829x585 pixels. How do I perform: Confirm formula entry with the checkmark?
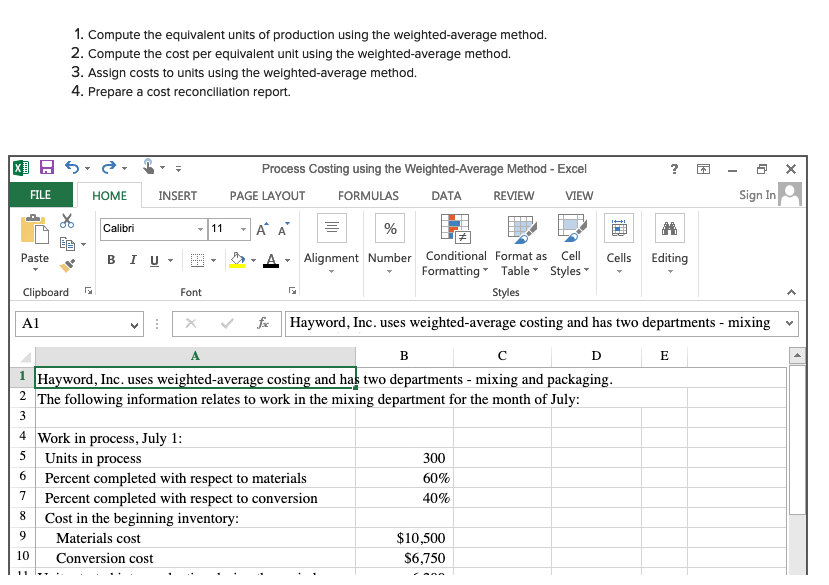(227, 323)
